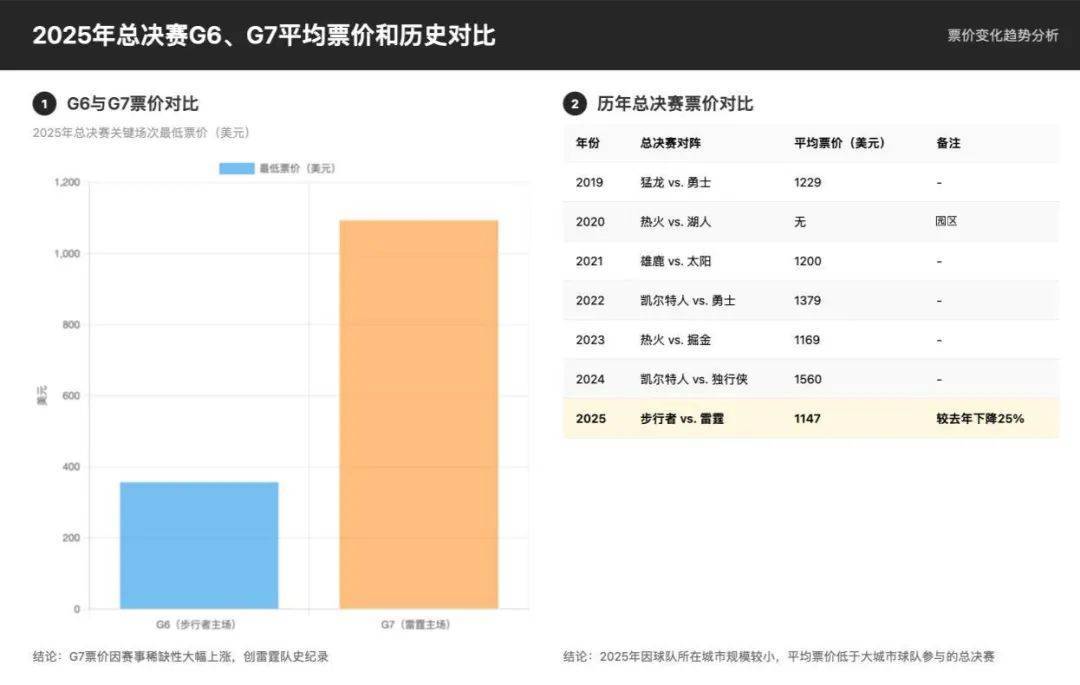Click the left conclusion text about G7票价大幅上涨
The width and height of the screenshot is (1080, 685).
(183, 657)
